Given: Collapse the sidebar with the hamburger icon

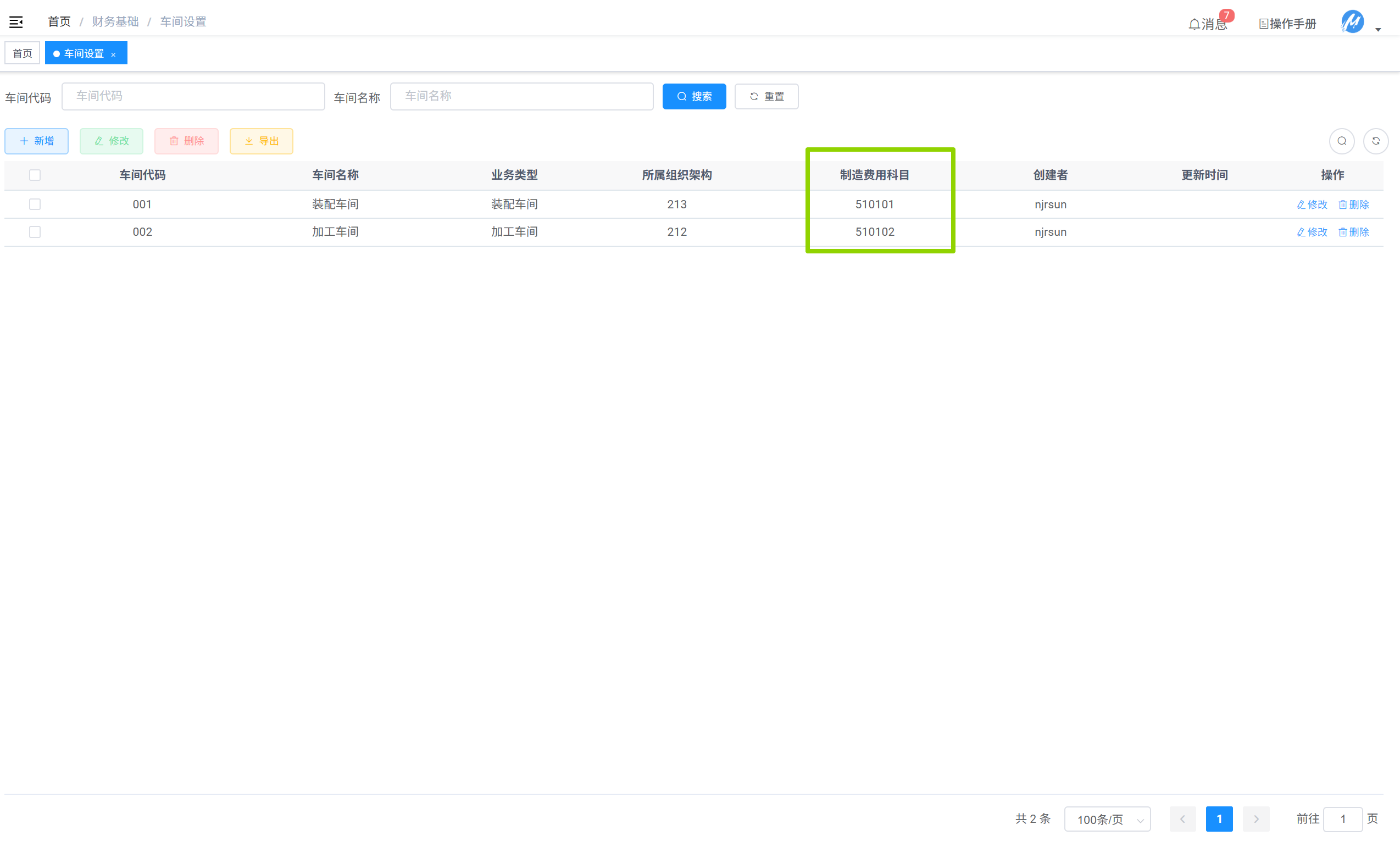Looking at the screenshot, I should [x=16, y=22].
